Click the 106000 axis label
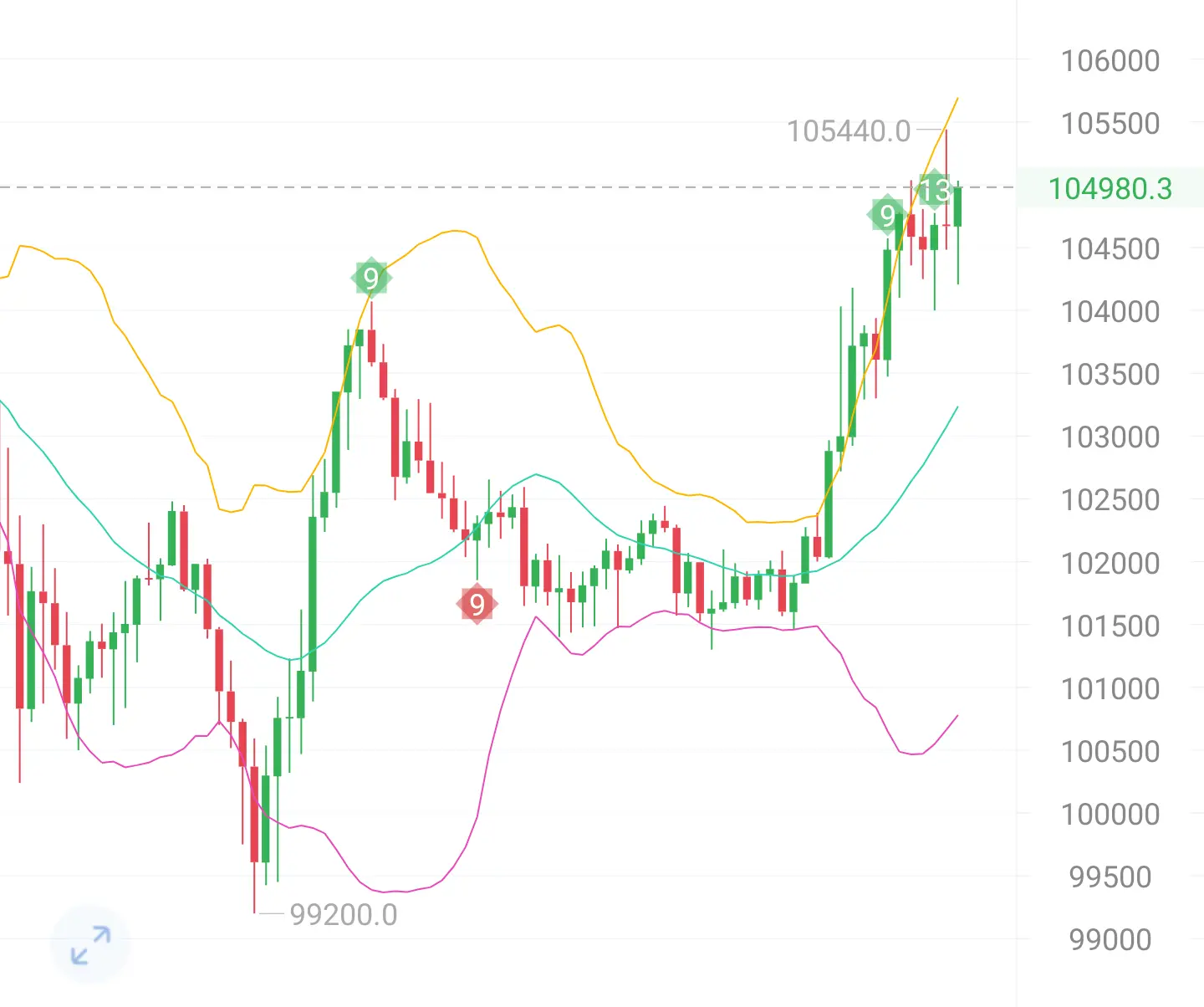1204x1007 pixels. tap(1110, 60)
